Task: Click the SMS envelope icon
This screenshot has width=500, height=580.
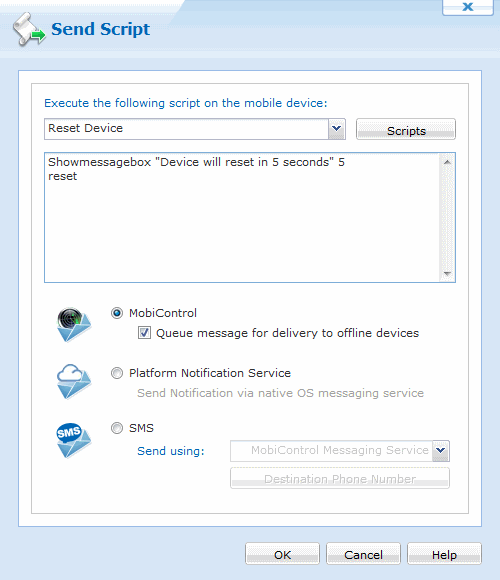Action: pyautogui.click(x=74, y=440)
